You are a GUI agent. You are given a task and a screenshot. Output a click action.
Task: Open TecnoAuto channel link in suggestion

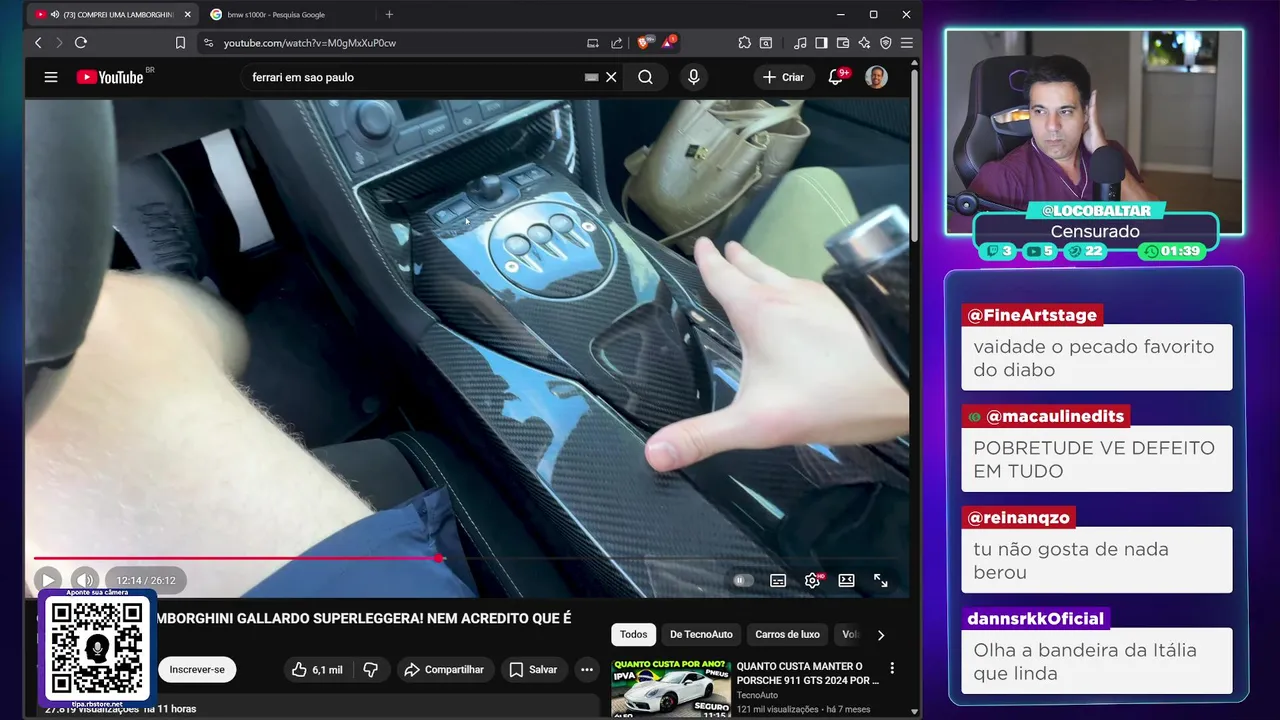[757, 695]
